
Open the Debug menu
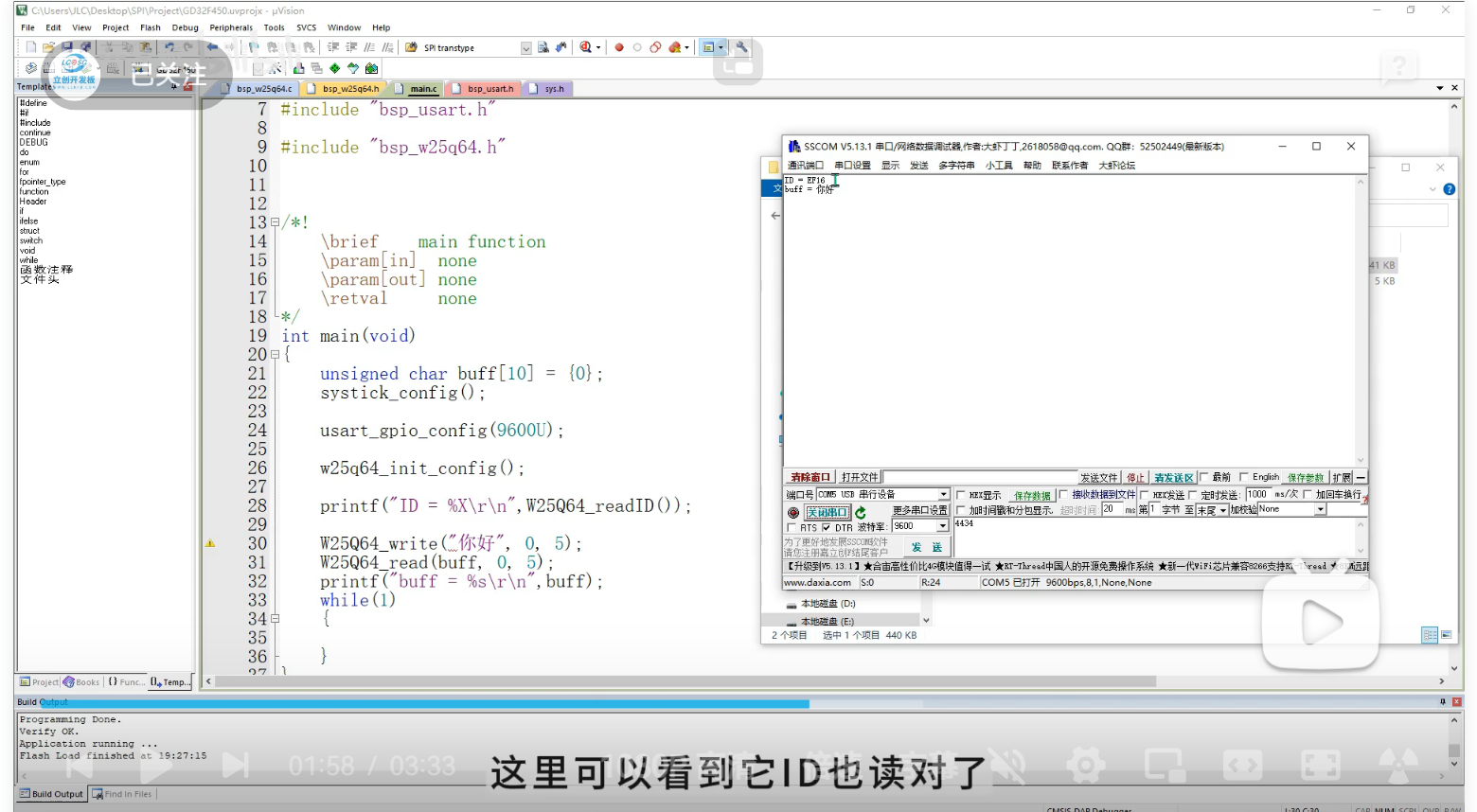point(185,27)
